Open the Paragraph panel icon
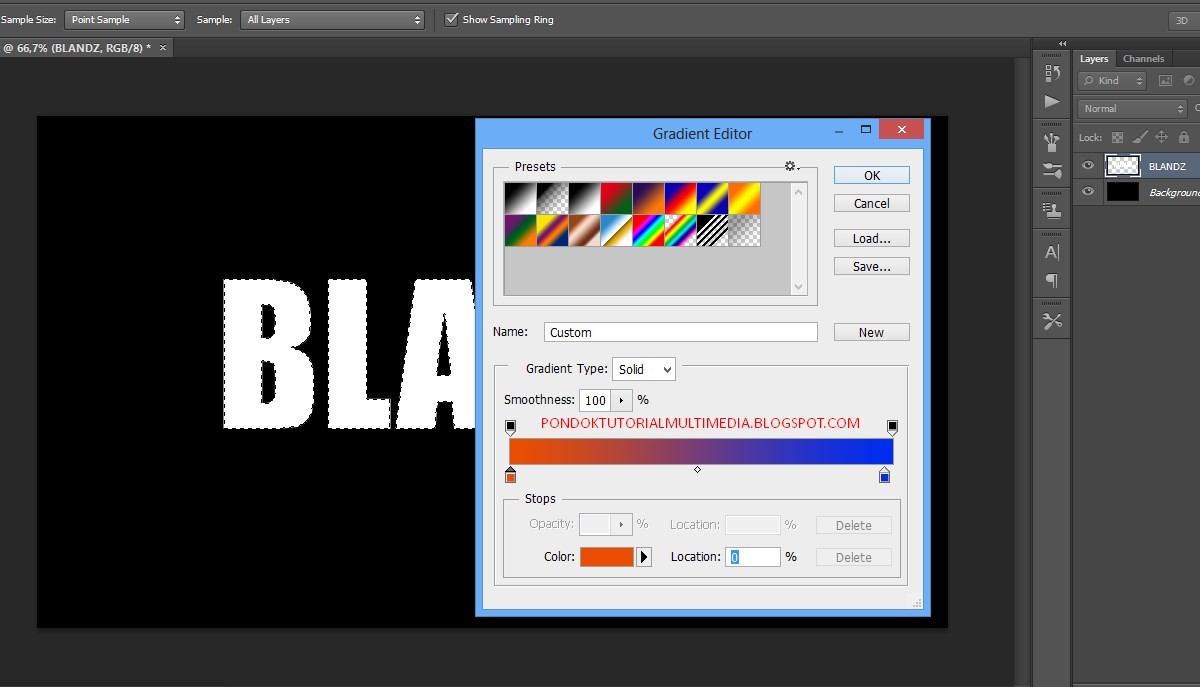The image size is (1200, 687). pos(1051,281)
